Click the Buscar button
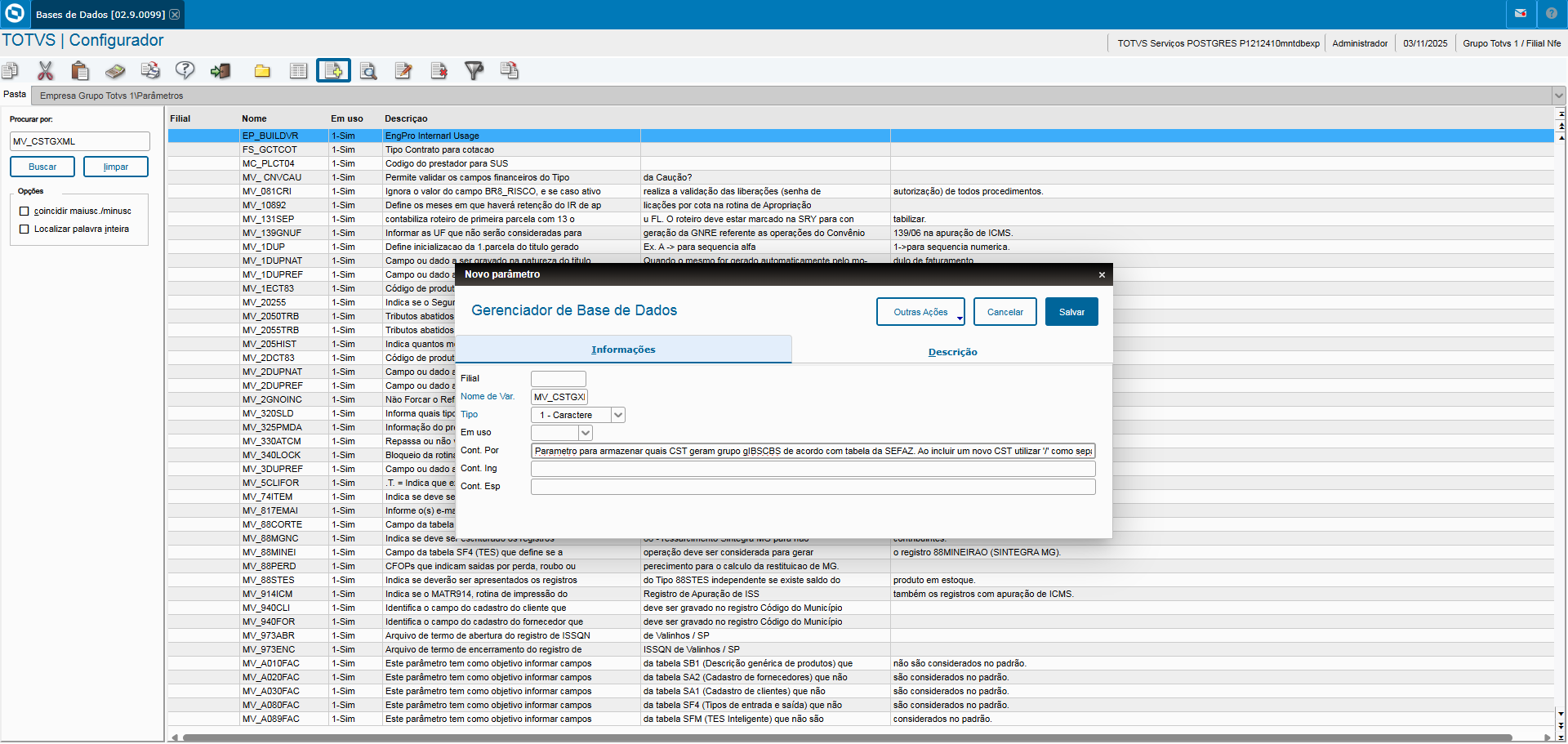The height and width of the screenshot is (744, 1568). pyautogui.click(x=42, y=167)
